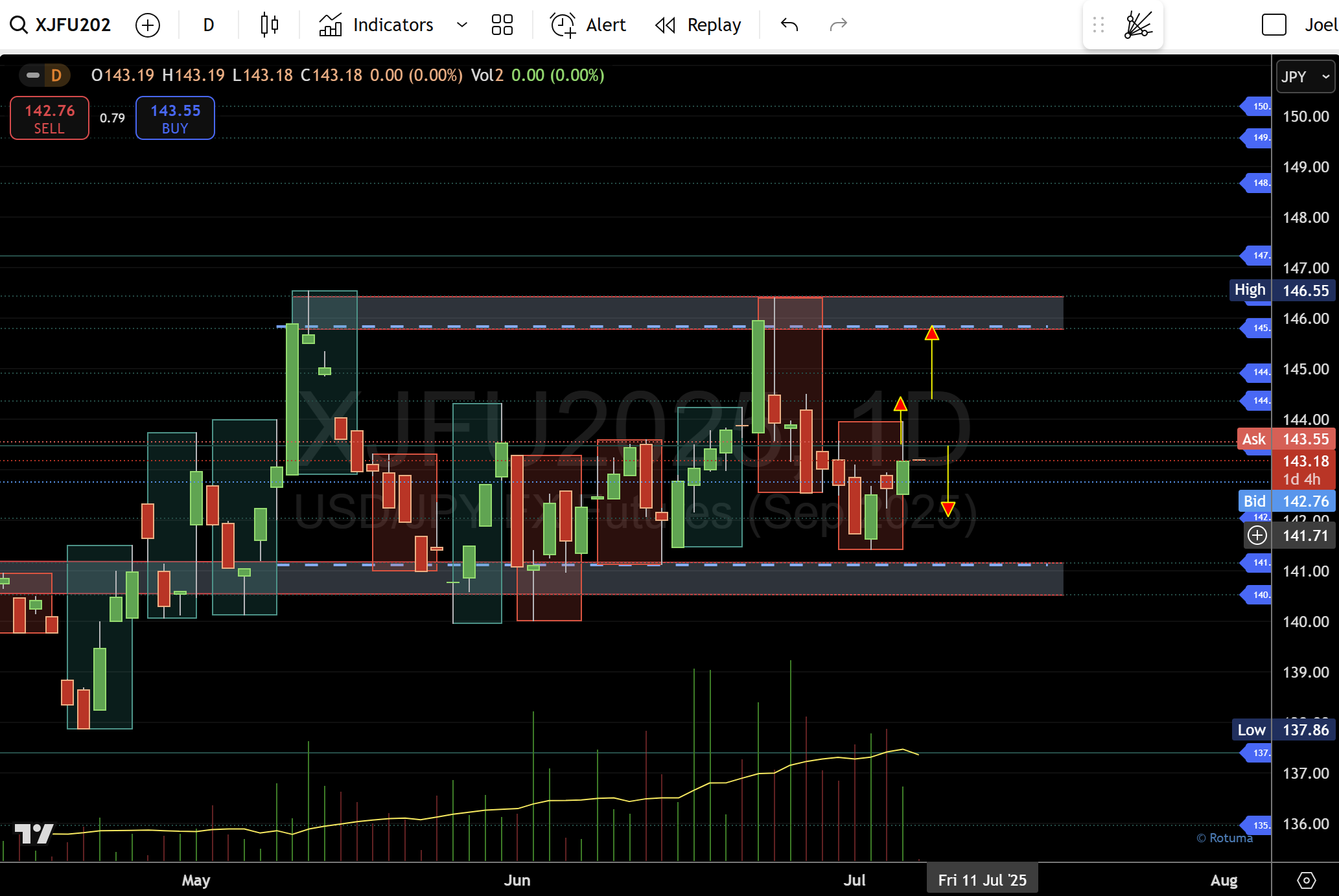1339x896 pixels.
Task: Click the redo arrow
Action: pyautogui.click(x=838, y=25)
